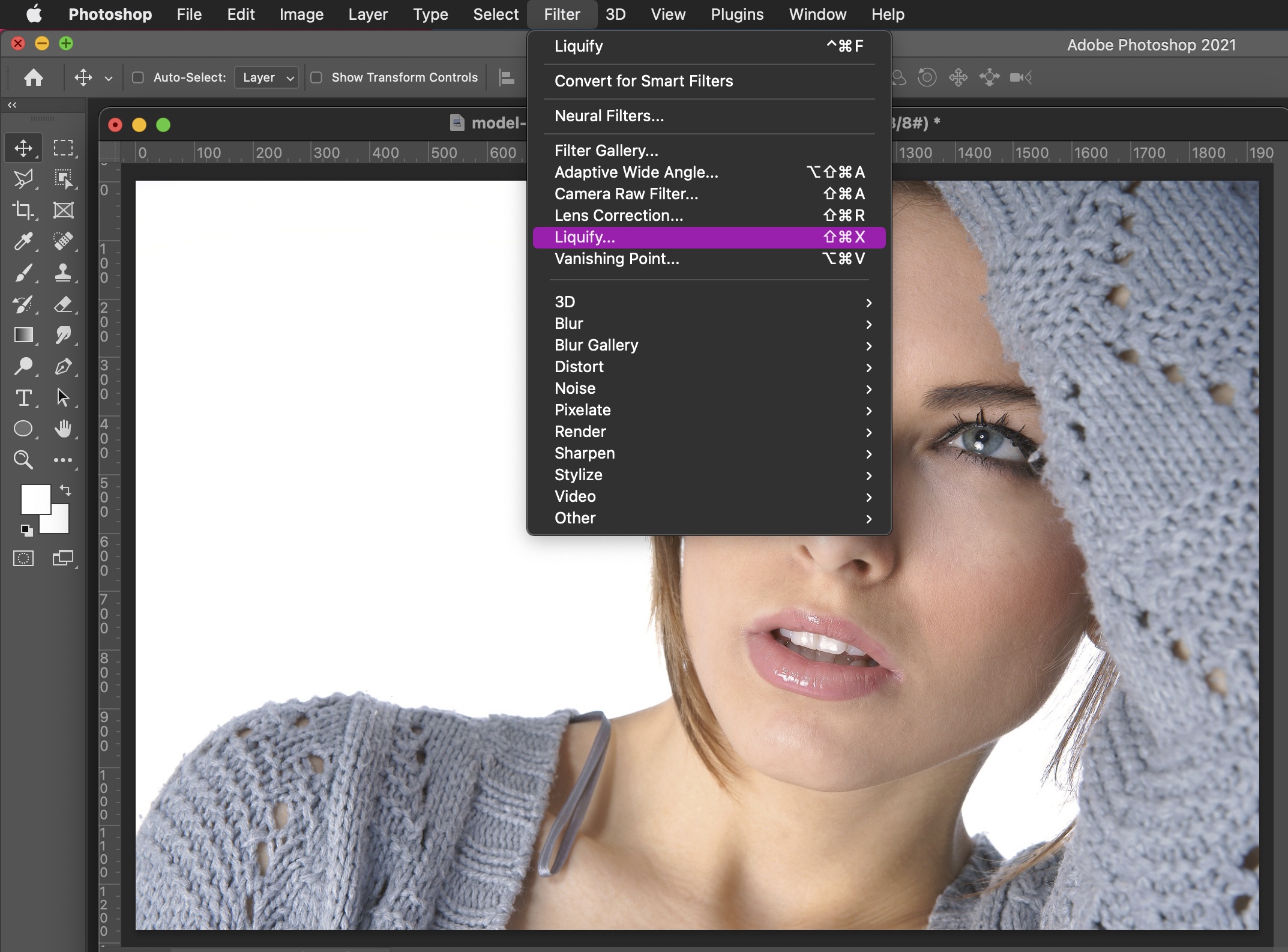This screenshot has height=952, width=1288.
Task: Select the Pen tool
Action: point(63,366)
